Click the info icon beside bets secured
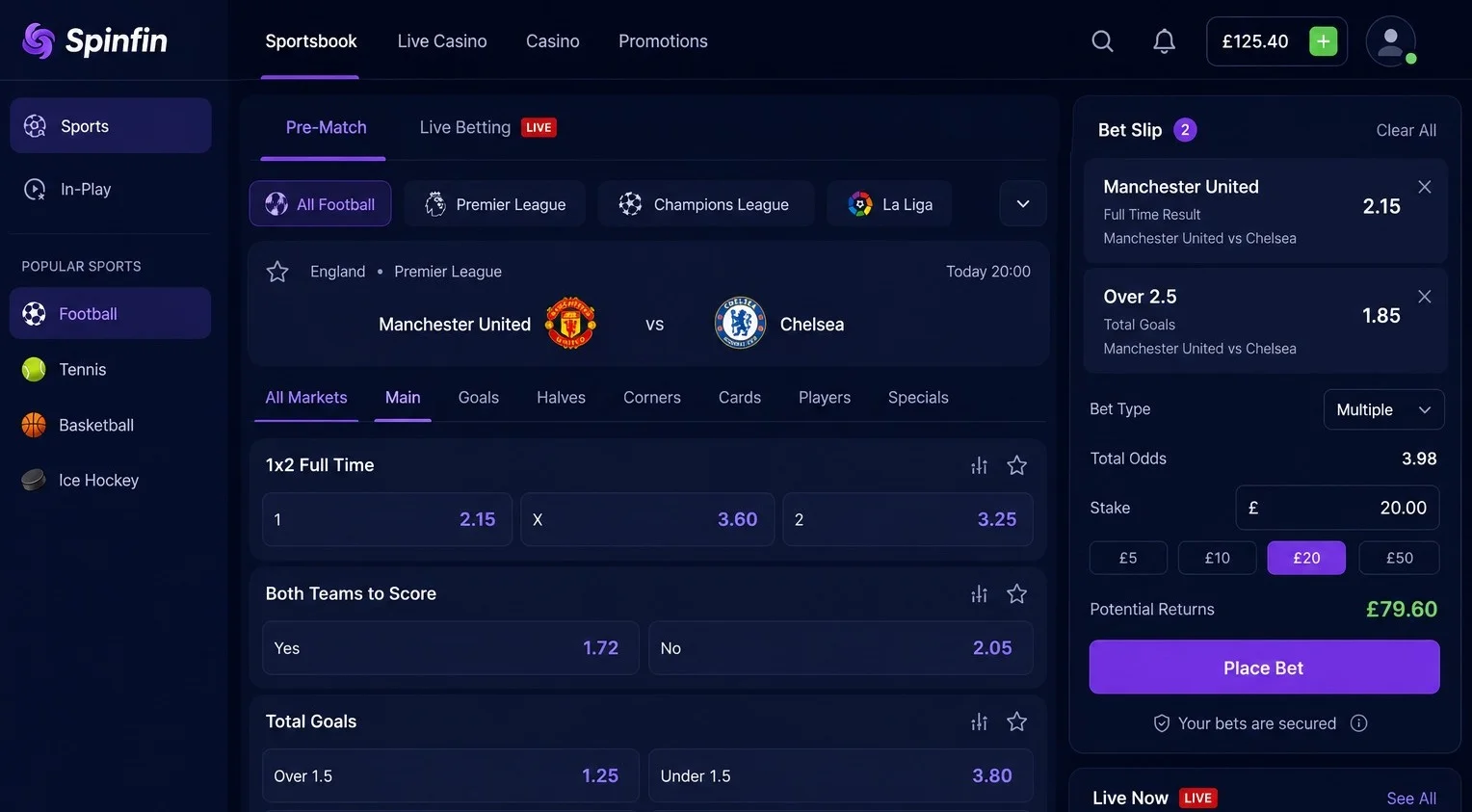Image resolution: width=1472 pixels, height=812 pixels. pos(1358,723)
